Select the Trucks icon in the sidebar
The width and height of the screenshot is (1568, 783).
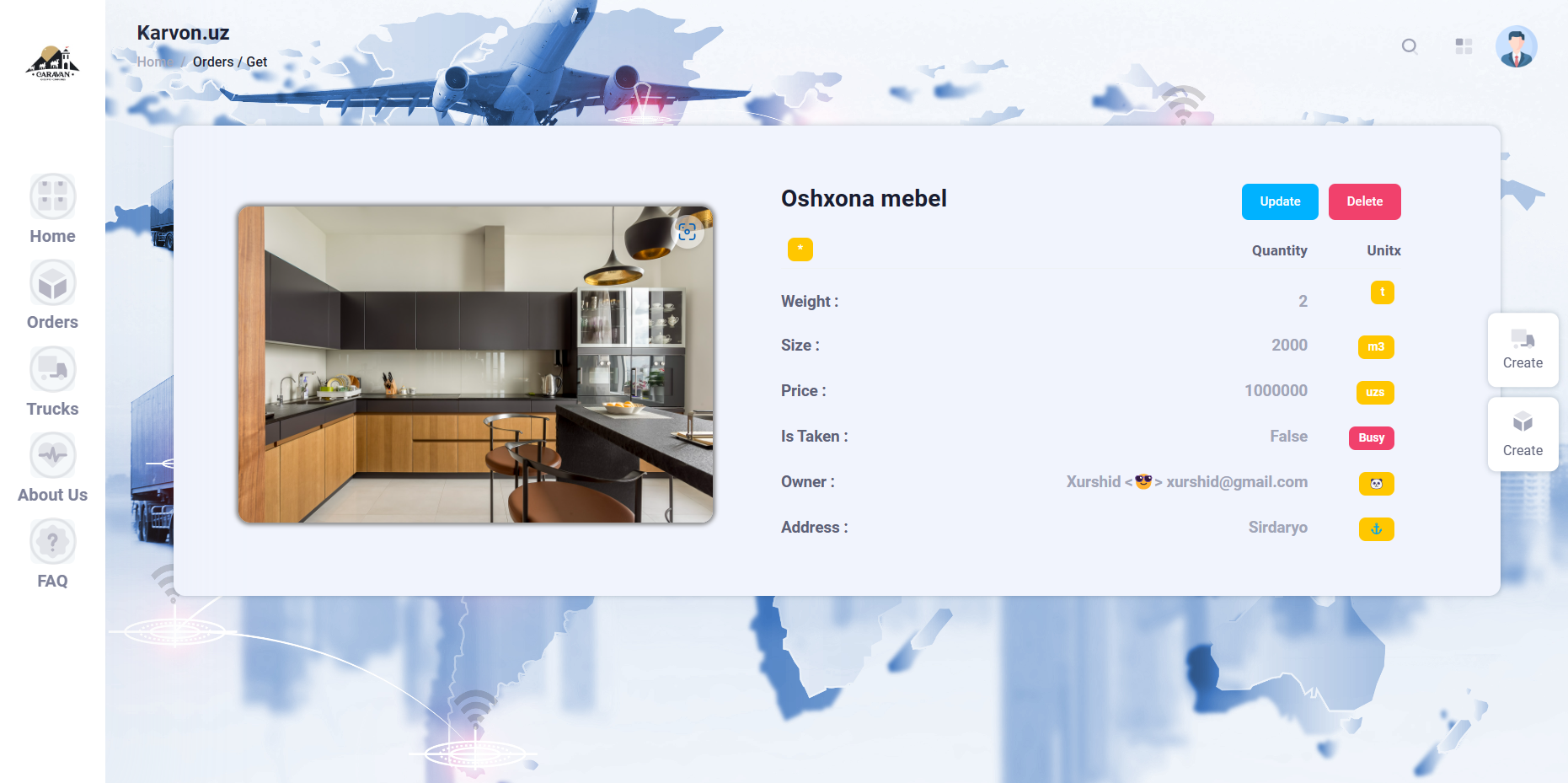(52, 369)
